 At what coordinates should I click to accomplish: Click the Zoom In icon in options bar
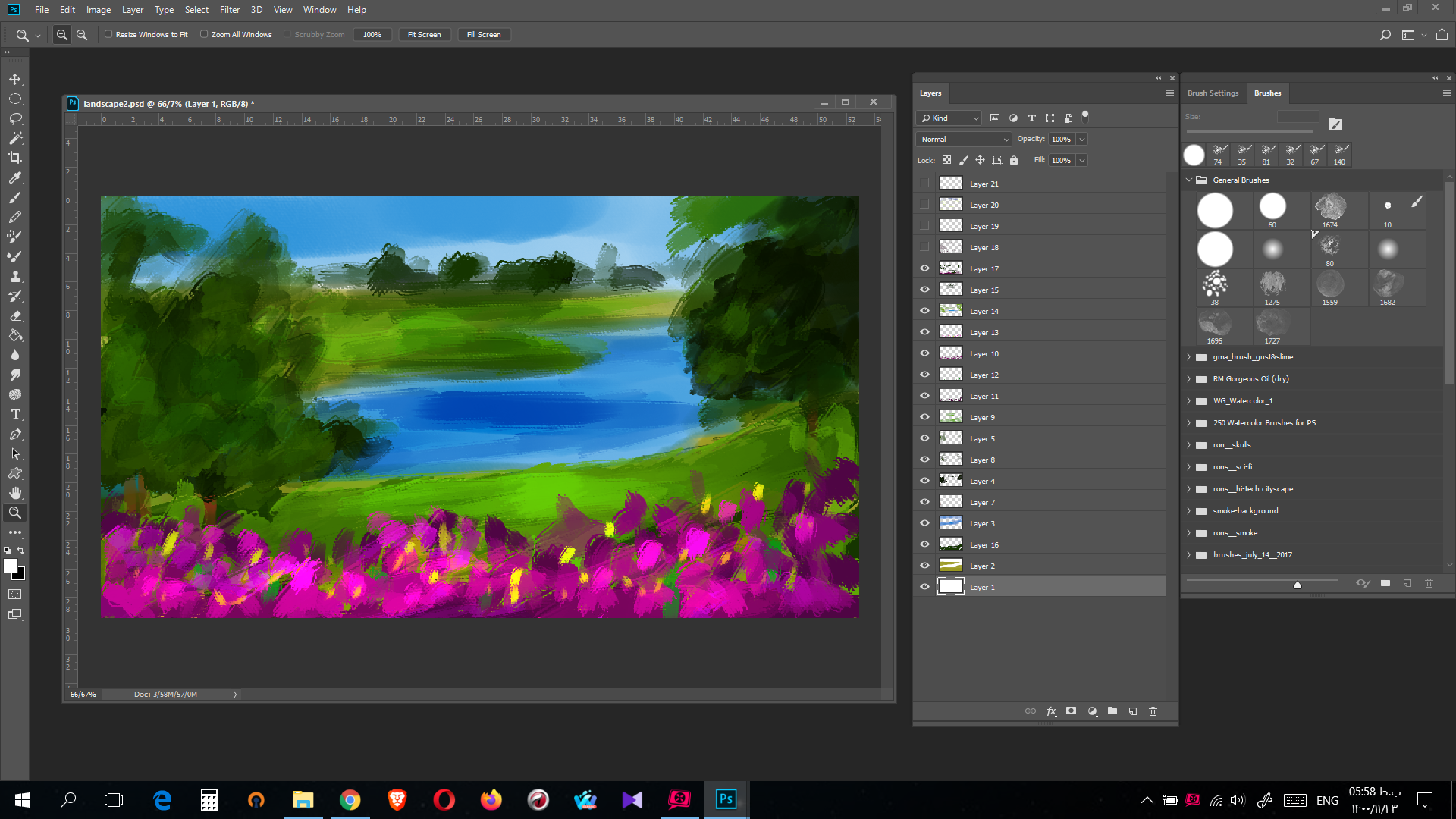[x=62, y=35]
